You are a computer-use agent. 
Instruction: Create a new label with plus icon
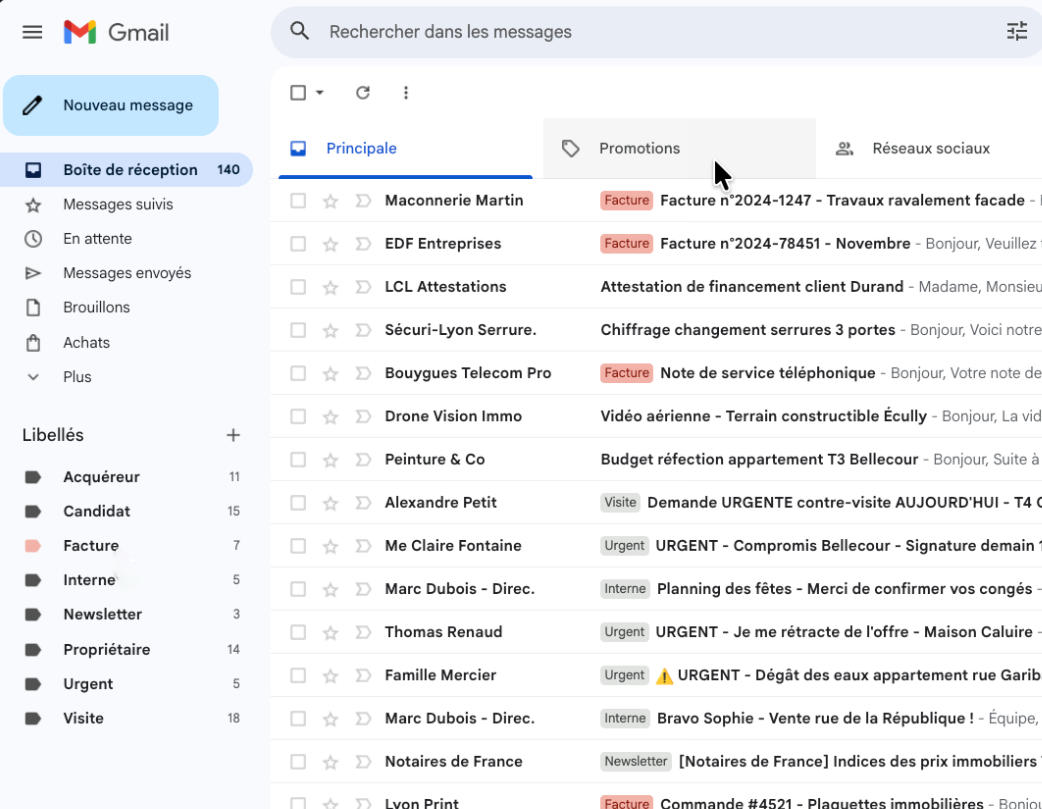click(233, 435)
